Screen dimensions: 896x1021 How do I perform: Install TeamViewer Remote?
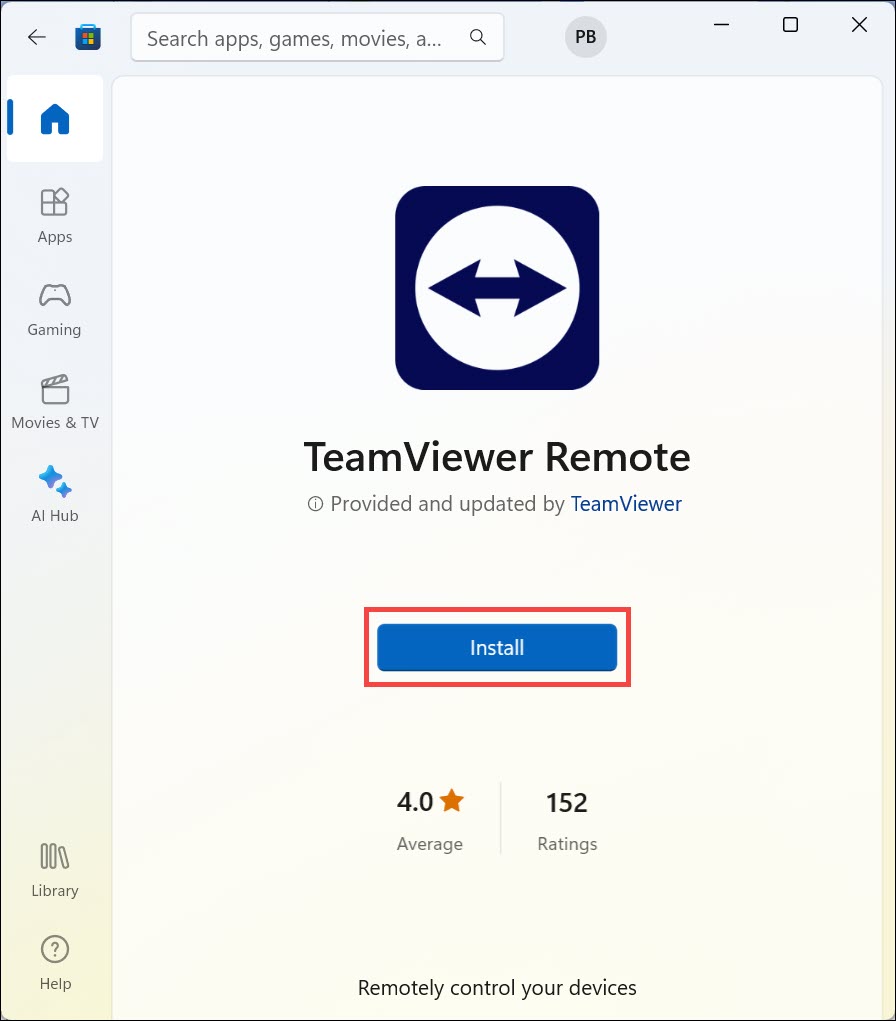point(497,647)
